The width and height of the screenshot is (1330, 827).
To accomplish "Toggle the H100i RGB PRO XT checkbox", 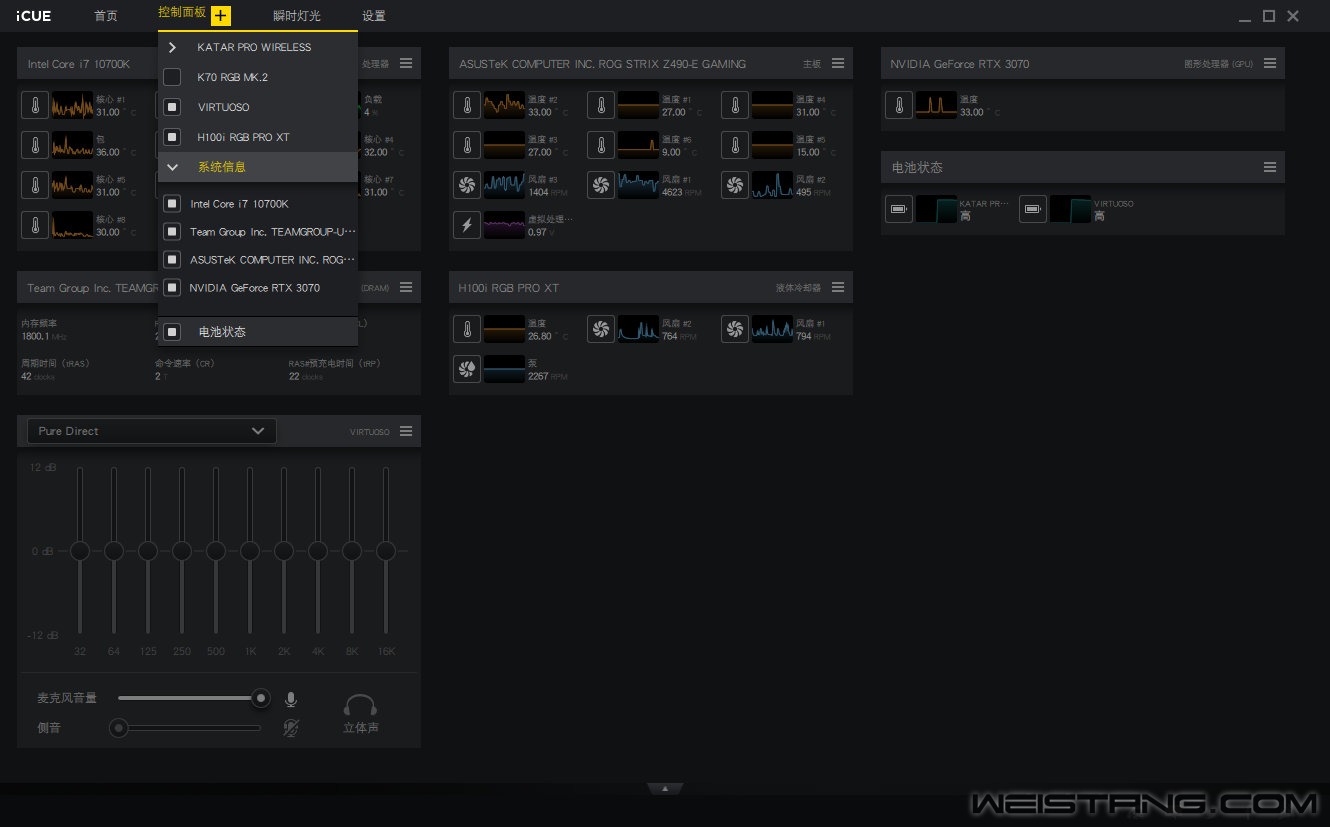I will 172,137.
